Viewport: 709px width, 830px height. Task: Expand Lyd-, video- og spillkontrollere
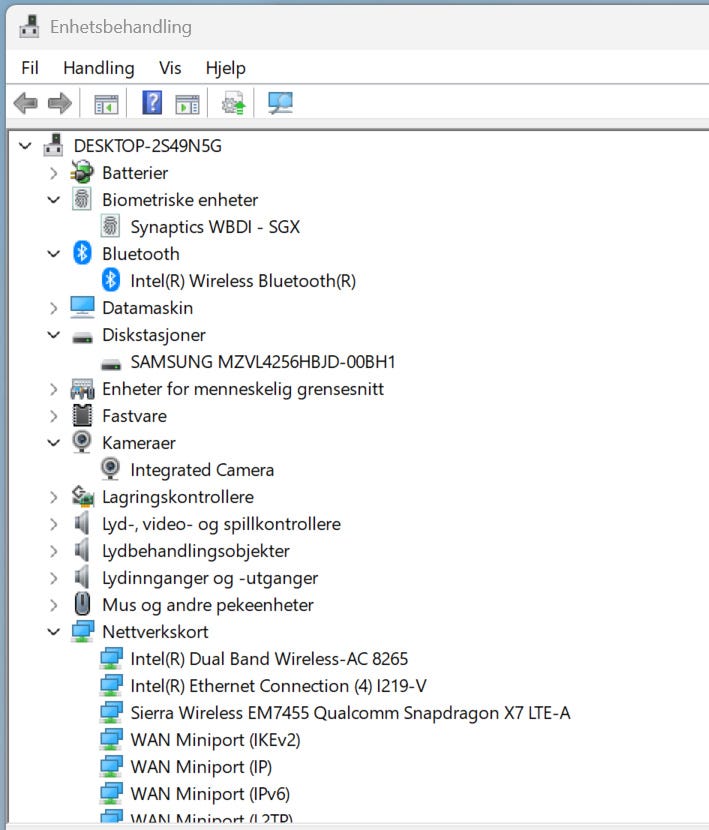[53, 524]
